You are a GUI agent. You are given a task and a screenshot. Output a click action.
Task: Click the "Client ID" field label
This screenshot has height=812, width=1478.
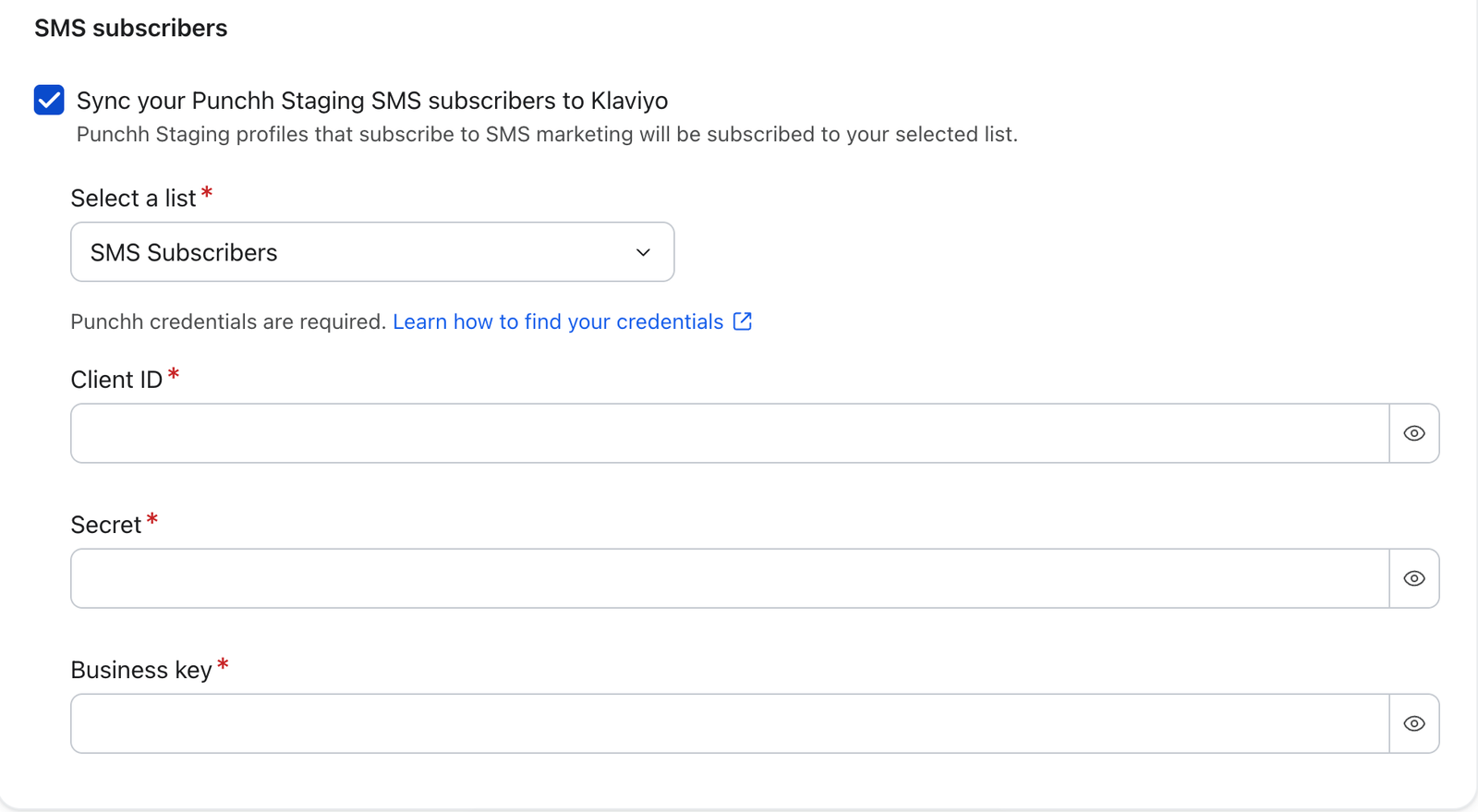[x=116, y=380]
